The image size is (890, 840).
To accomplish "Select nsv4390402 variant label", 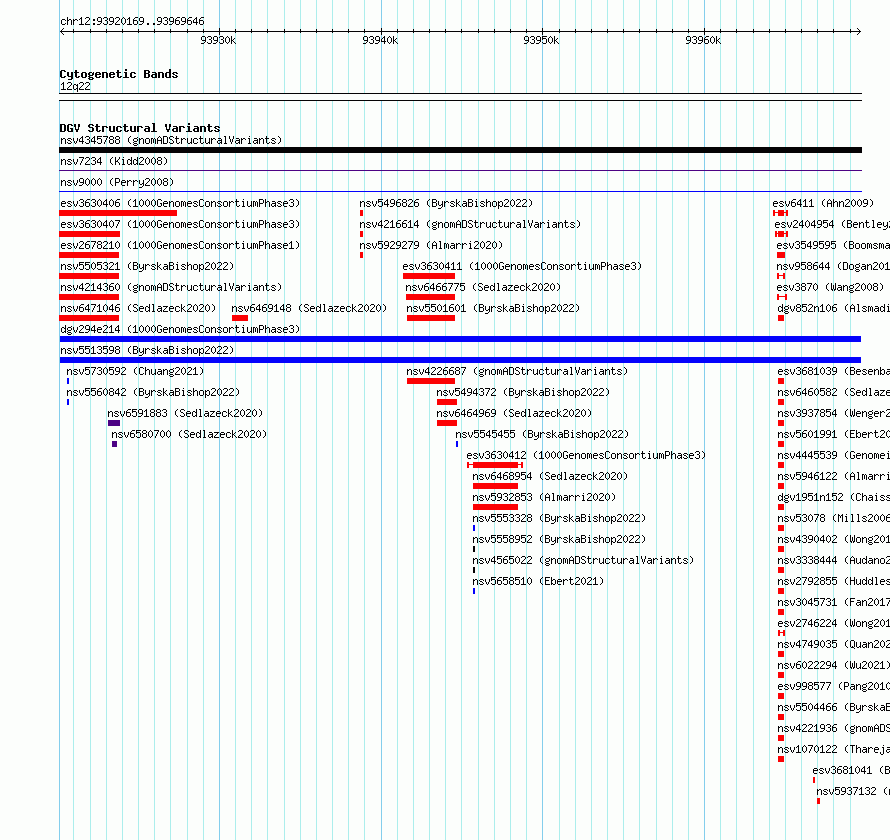I will coord(834,539).
